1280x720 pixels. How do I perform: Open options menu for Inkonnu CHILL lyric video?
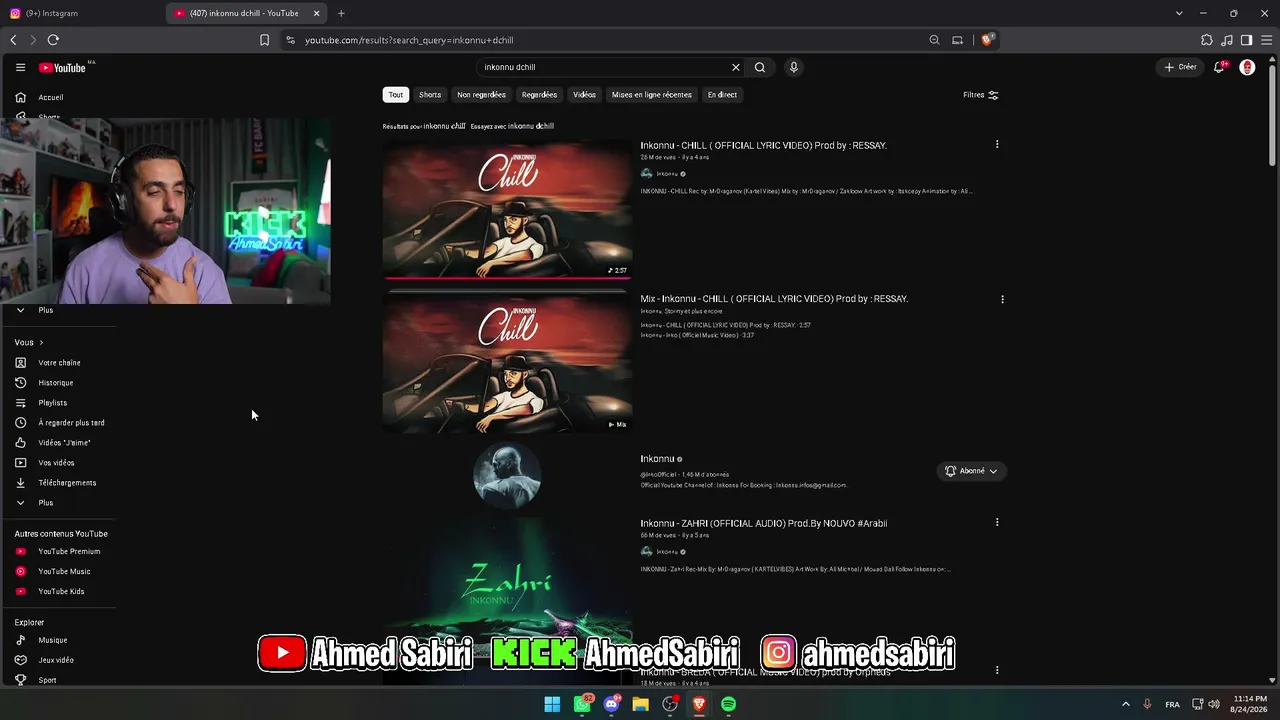(x=997, y=145)
